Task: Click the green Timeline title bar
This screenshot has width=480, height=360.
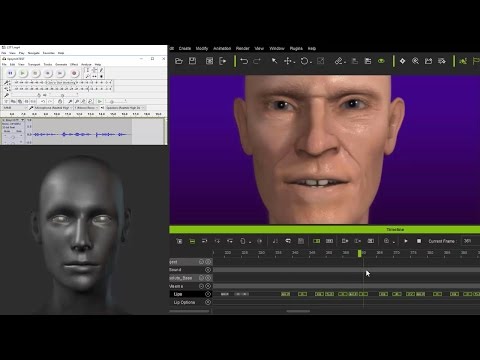Action: 325,229
